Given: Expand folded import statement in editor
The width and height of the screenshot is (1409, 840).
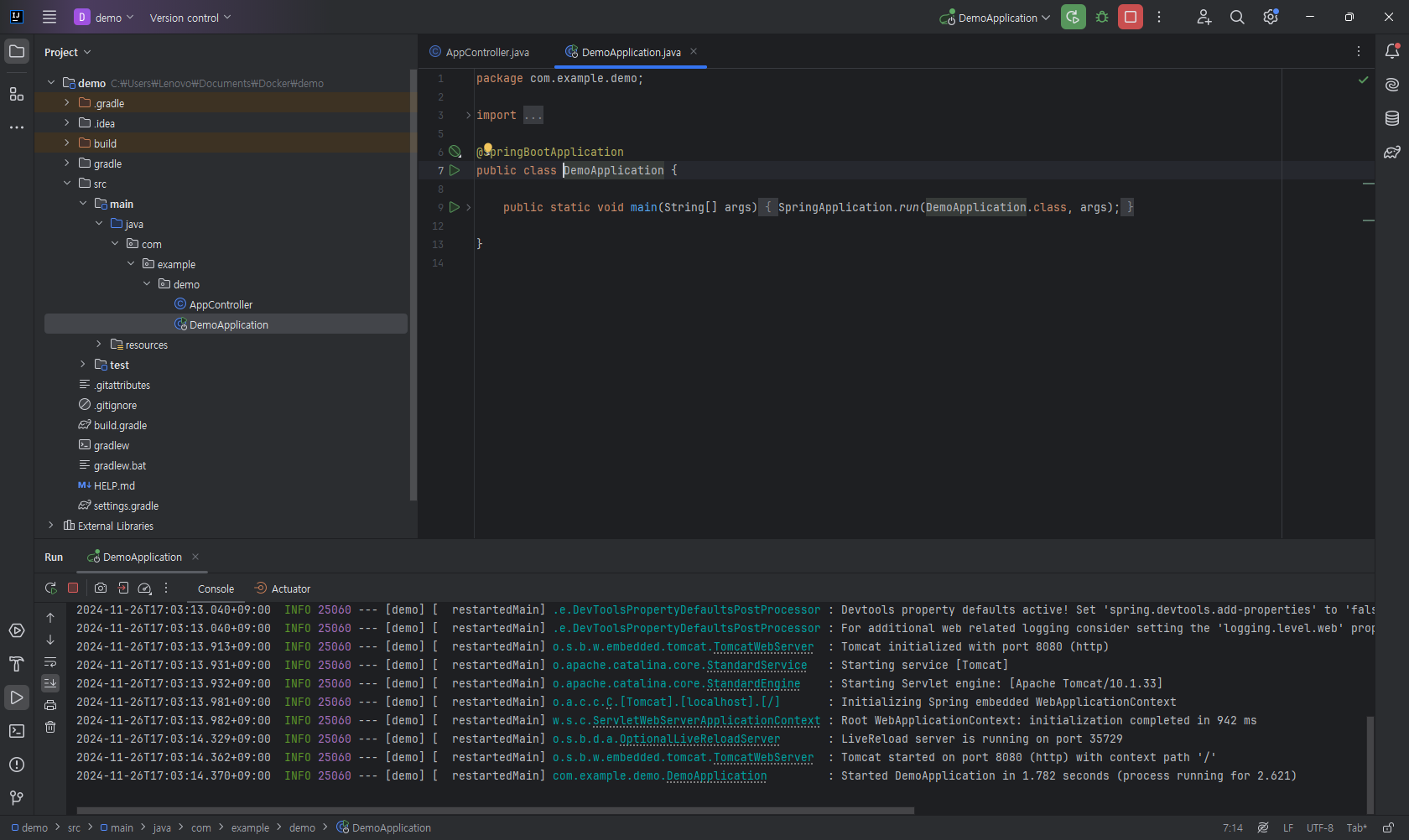Looking at the screenshot, I should pyautogui.click(x=533, y=115).
